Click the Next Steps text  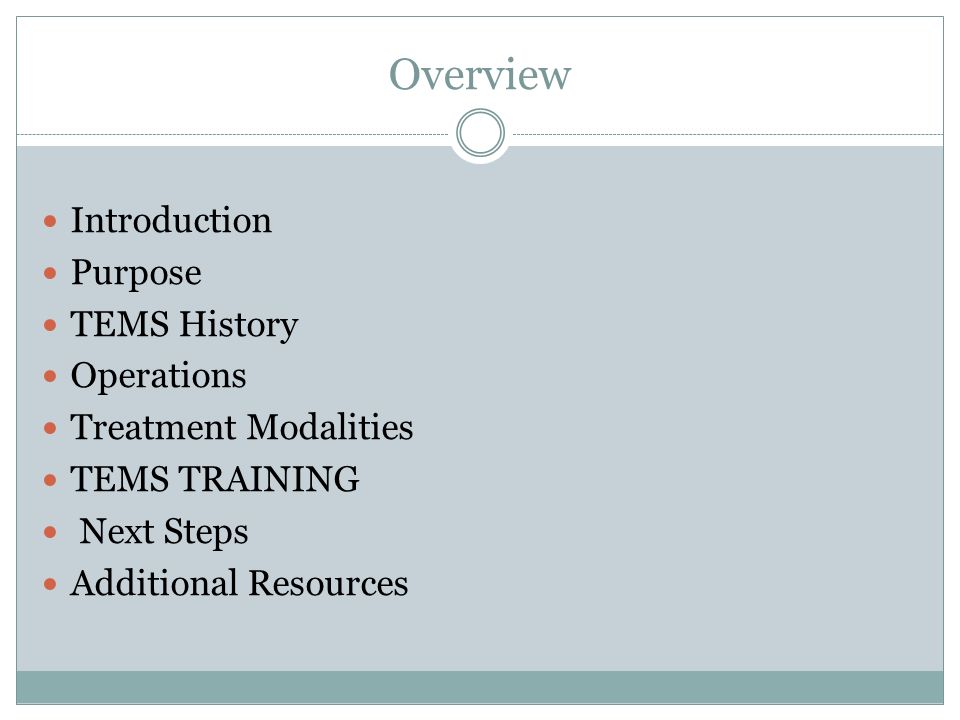pos(163,531)
